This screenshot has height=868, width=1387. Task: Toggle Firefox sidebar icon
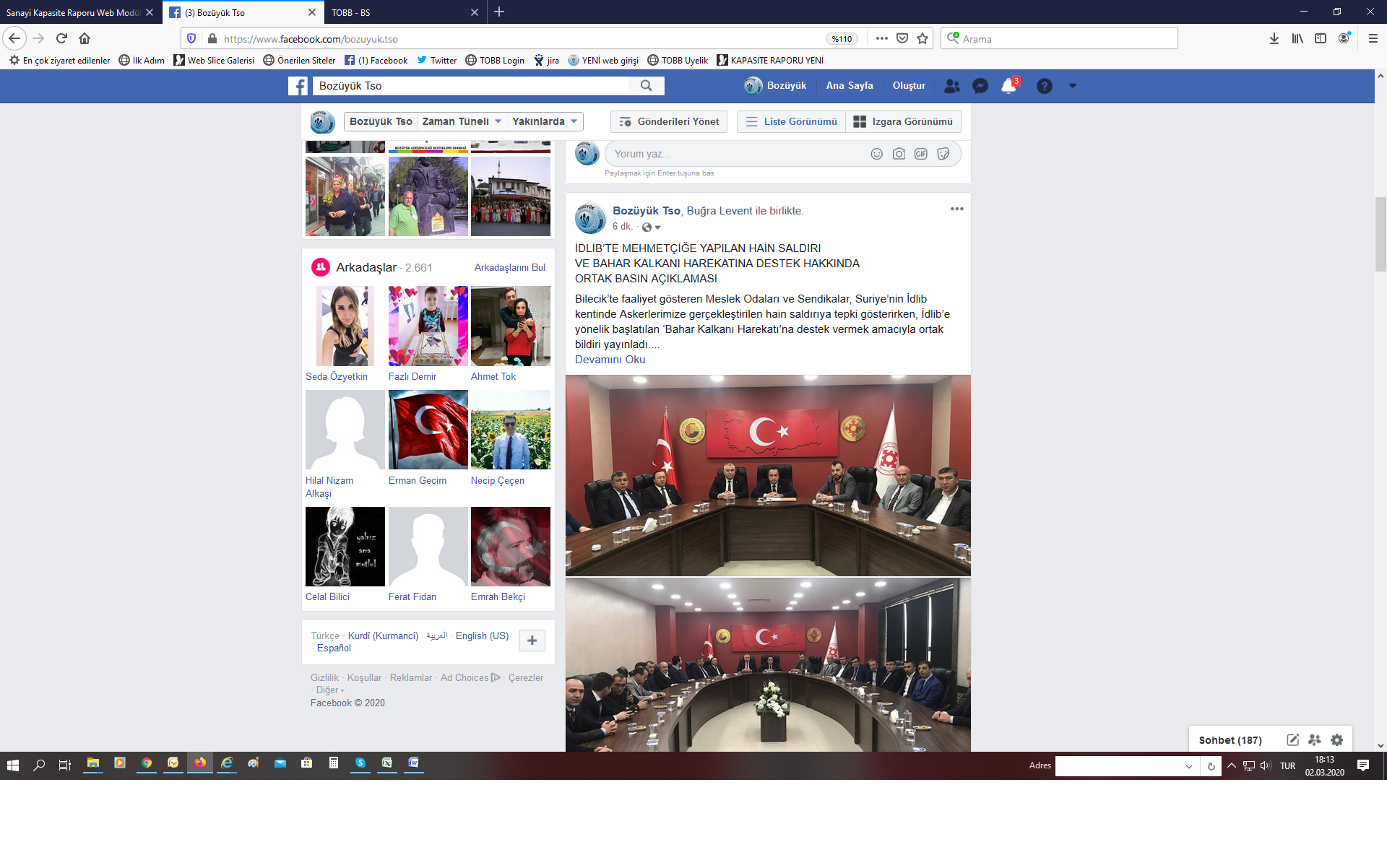click(1321, 39)
